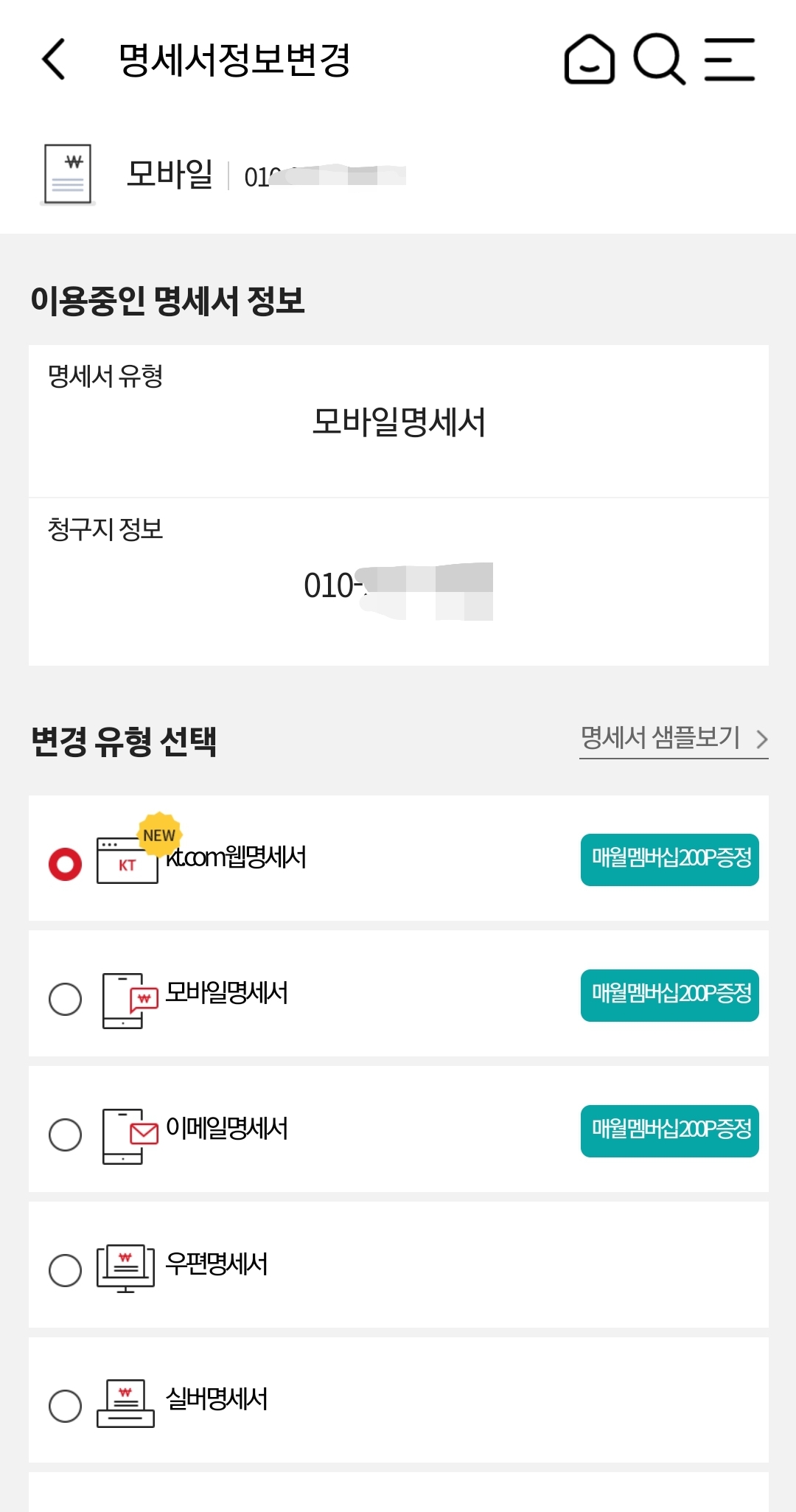This screenshot has height=1512, width=796.
Task: Click the 우편명세서 monitor icon
Action: point(125,1268)
